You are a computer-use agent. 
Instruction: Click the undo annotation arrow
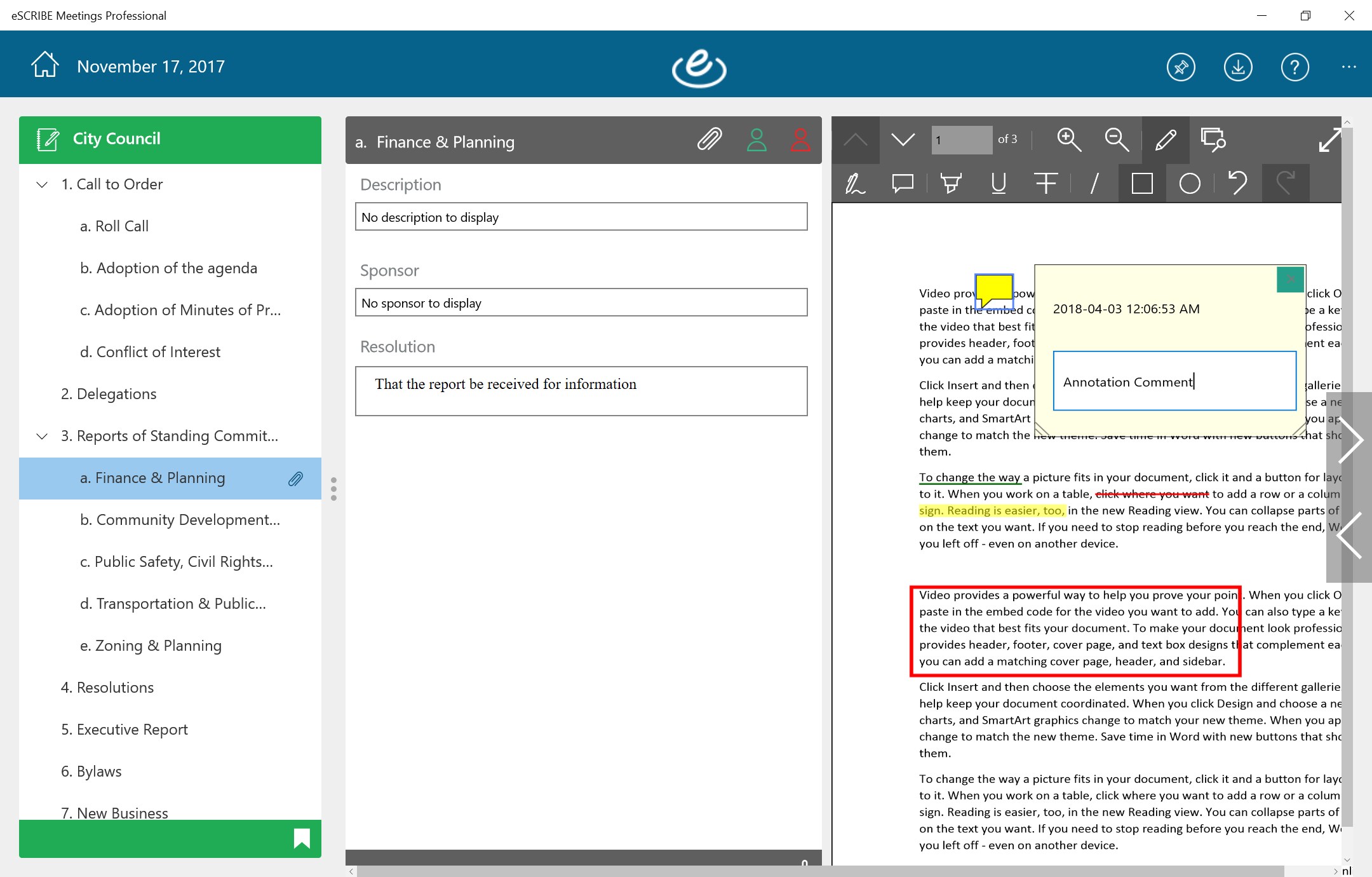coord(1237,184)
